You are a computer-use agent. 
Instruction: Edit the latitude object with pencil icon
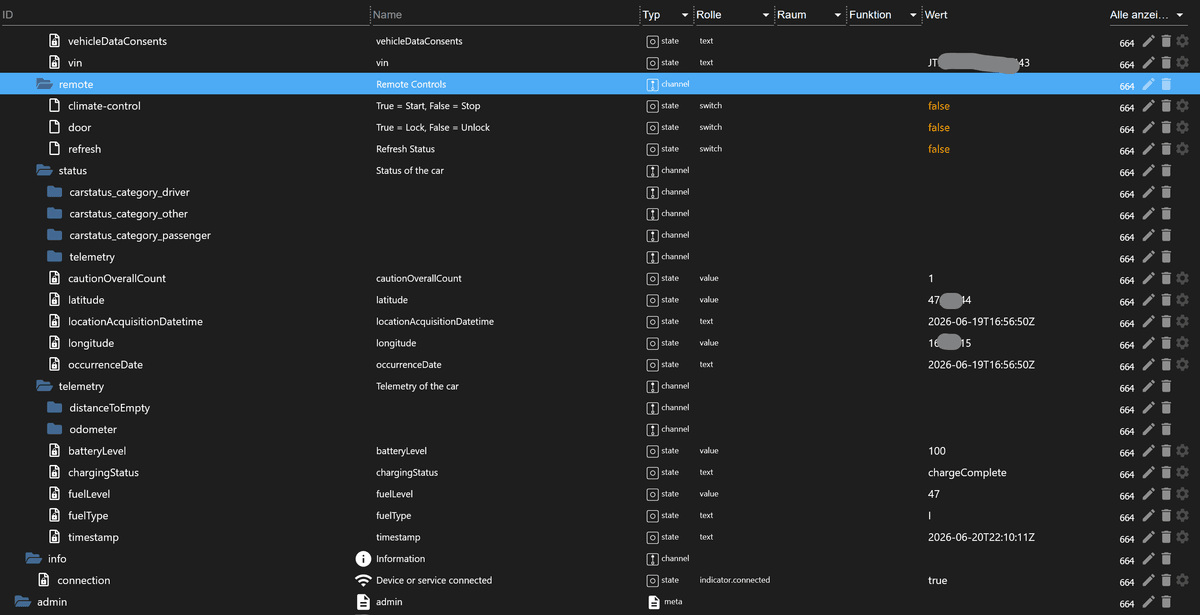[x=1149, y=300]
